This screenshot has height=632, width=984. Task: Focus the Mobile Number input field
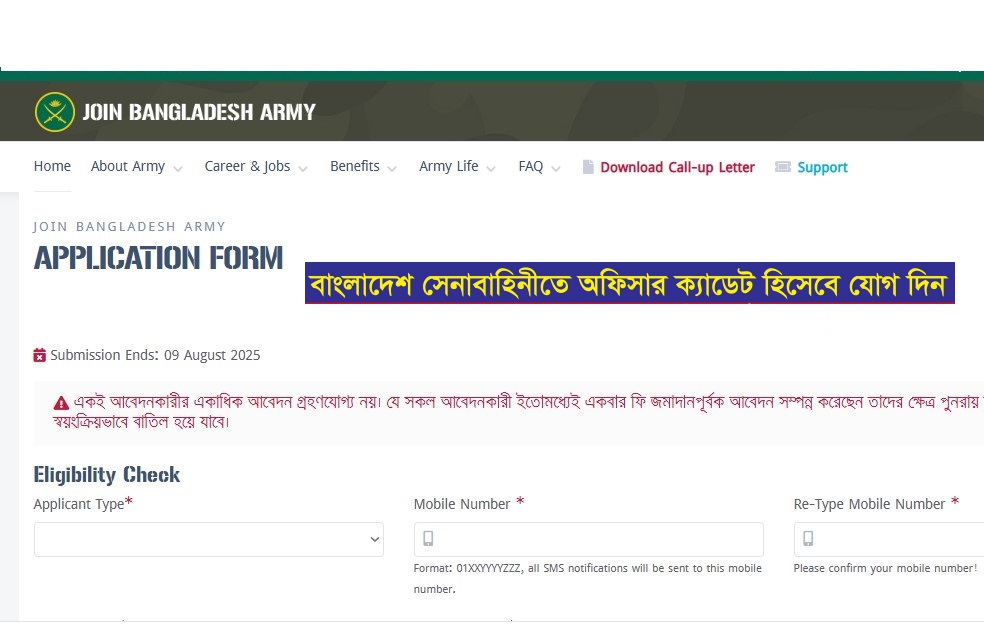[x=589, y=539]
